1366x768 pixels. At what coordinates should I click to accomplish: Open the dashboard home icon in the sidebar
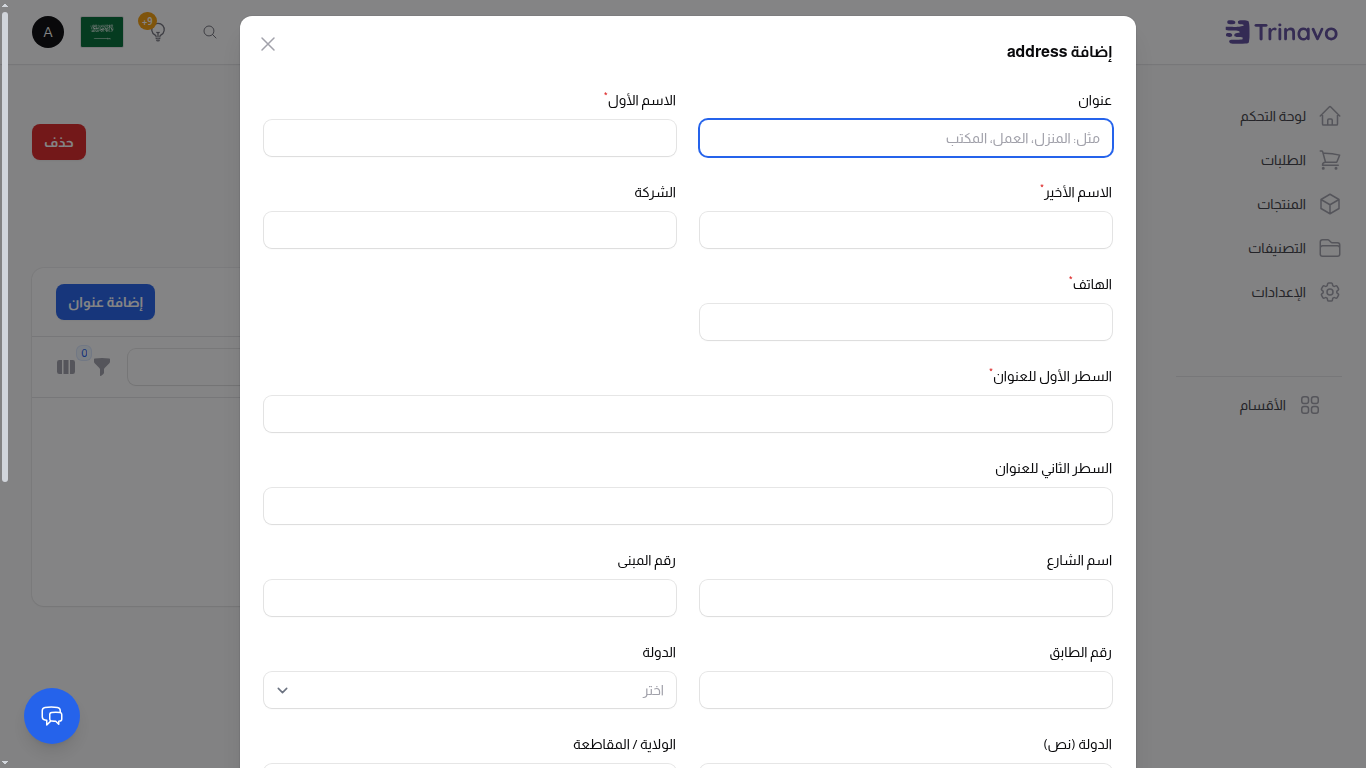click(1330, 116)
